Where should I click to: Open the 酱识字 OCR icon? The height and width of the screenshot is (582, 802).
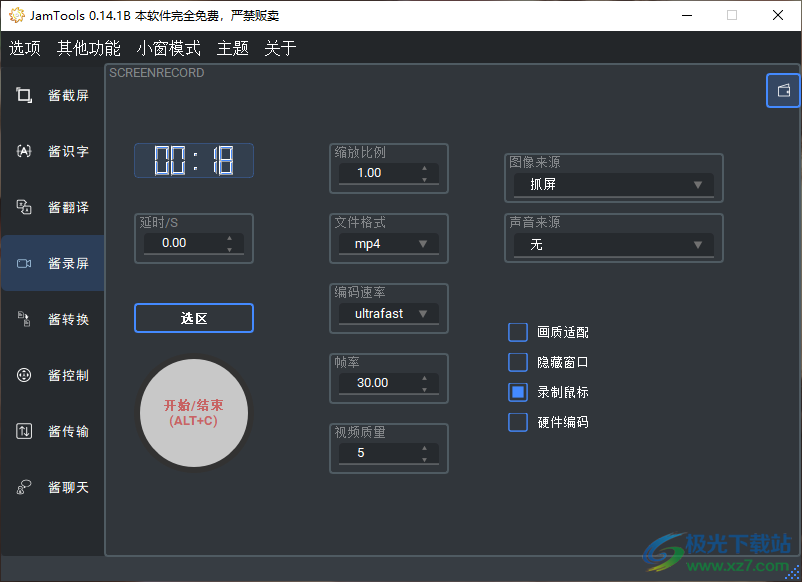[x=24, y=151]
